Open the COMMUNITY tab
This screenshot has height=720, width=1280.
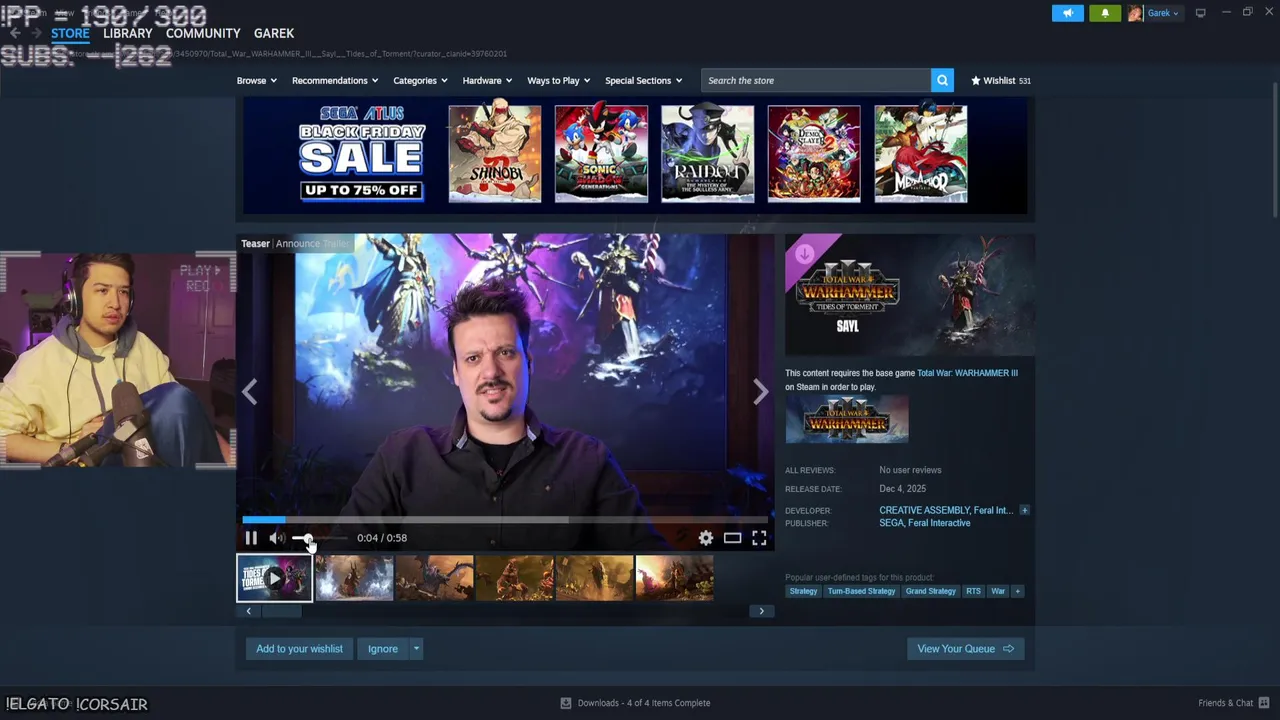click(x=203, y=33)
